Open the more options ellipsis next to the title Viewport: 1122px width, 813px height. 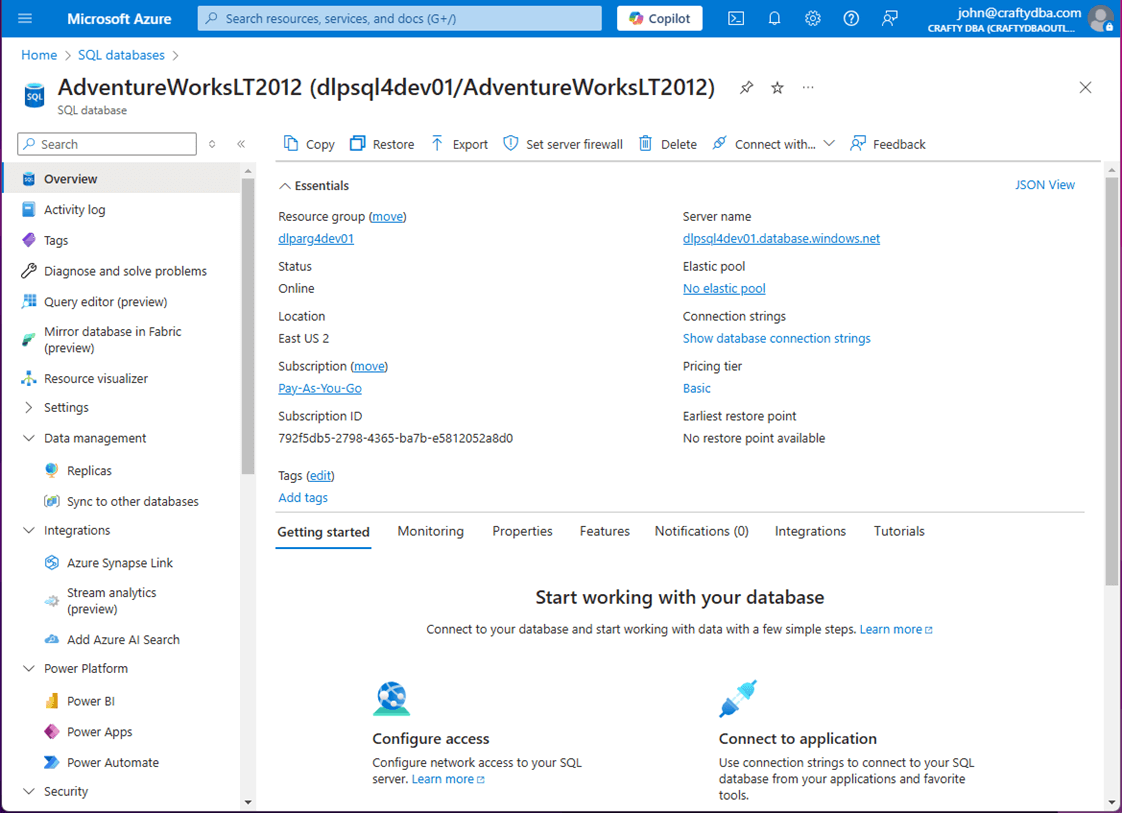[808, 87]
